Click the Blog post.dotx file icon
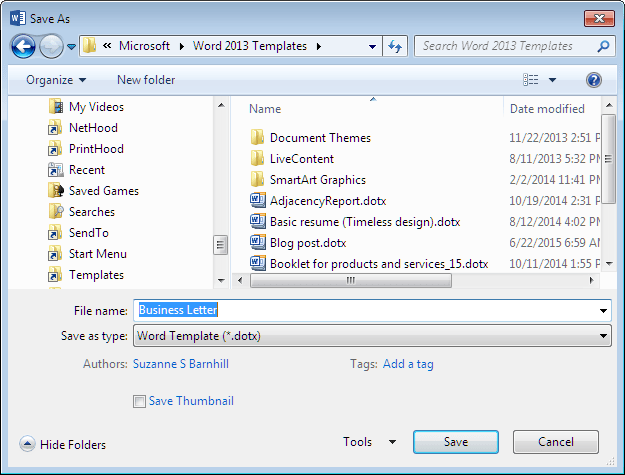Screen dimensions: 625x475 coord(257,243)
